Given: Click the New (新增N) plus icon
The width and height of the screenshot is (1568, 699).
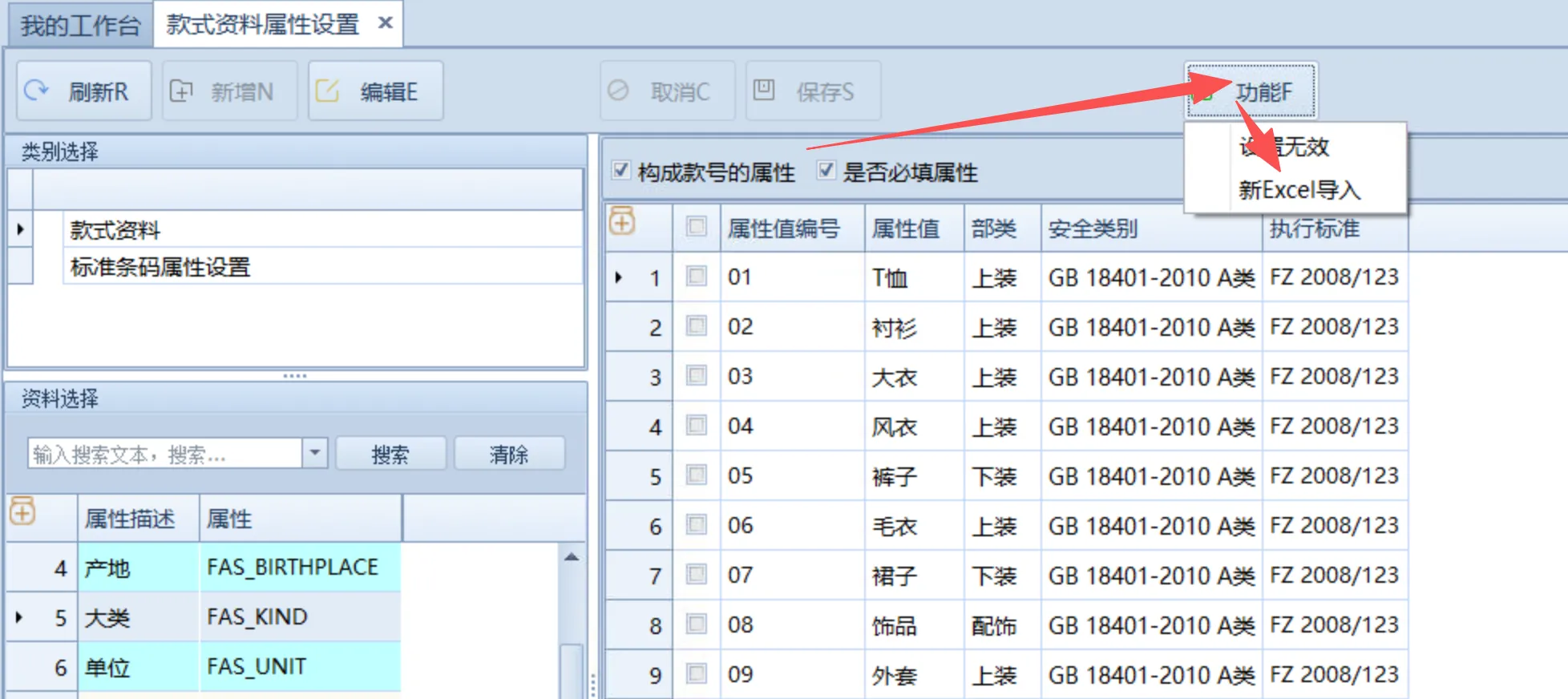Looking at the screenshot, I should 181,91.
